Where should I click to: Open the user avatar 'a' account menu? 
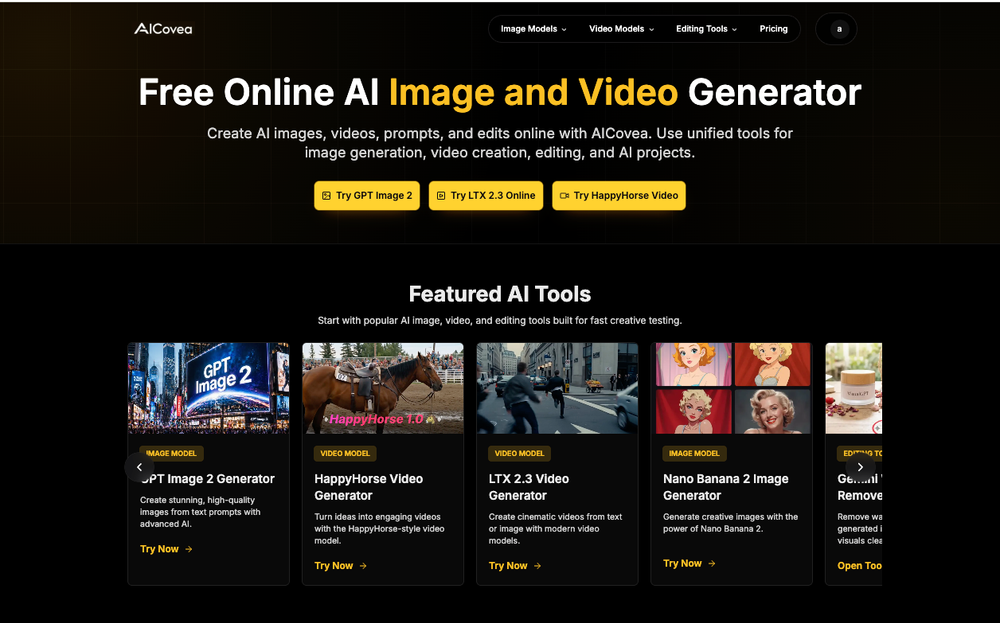(839, 29)
